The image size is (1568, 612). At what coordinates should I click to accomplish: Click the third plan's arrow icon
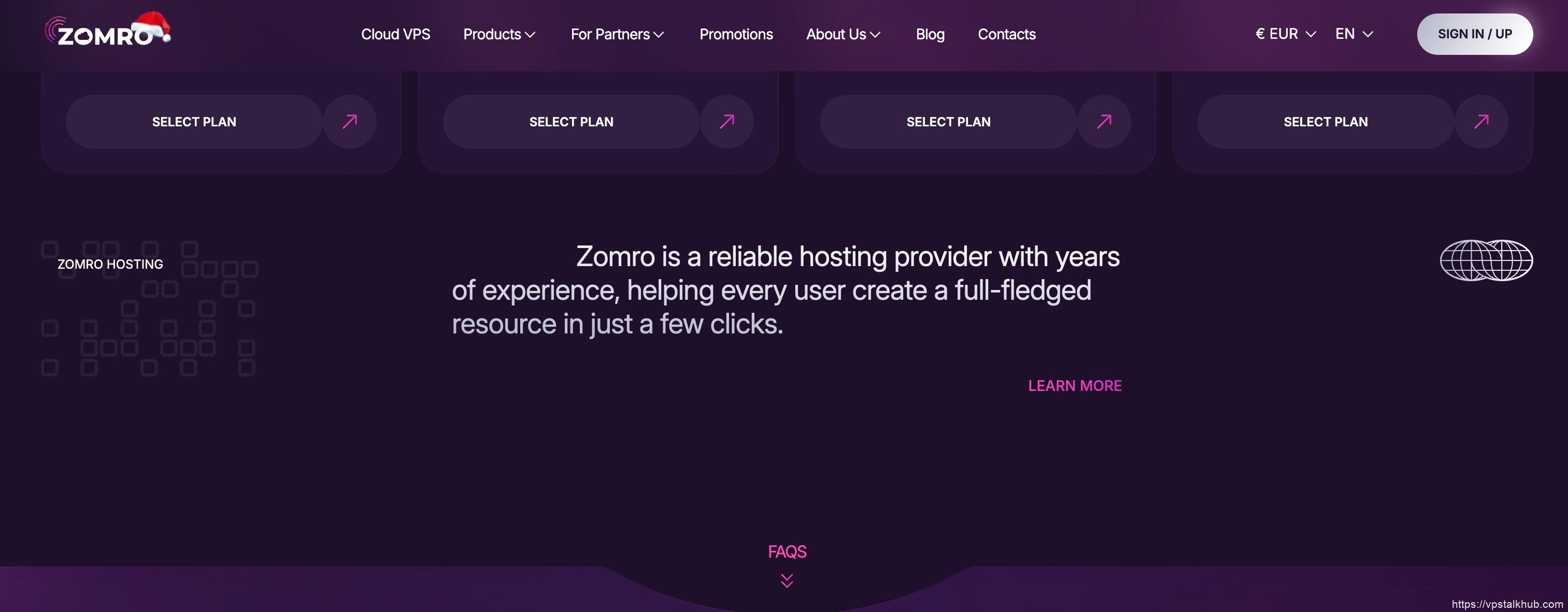coord(1104,122)
